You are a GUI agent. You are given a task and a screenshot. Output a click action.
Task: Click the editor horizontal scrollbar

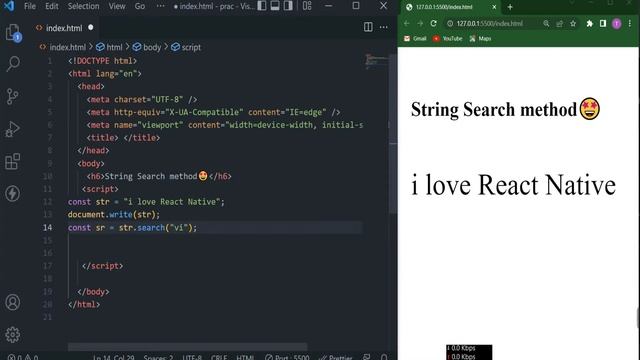(x=187, y=347)
